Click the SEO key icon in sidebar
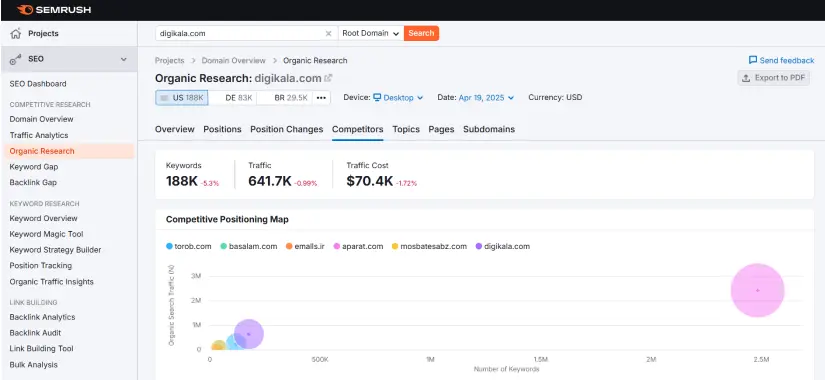 (16, 59)
